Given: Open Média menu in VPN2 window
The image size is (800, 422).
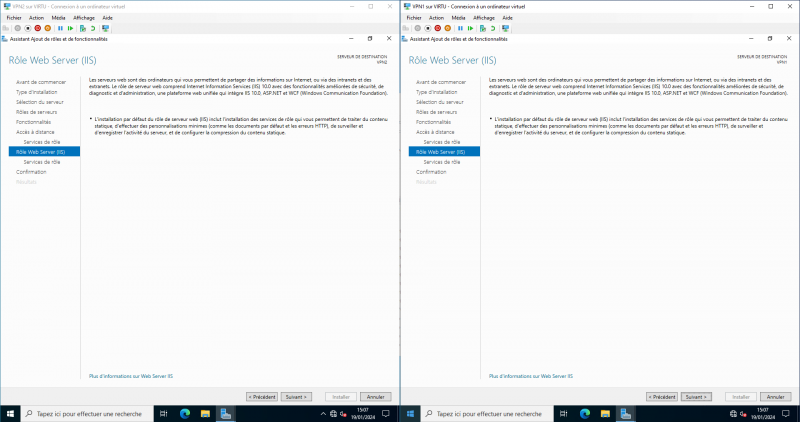Looking at the screenshot, I should 58,18.
